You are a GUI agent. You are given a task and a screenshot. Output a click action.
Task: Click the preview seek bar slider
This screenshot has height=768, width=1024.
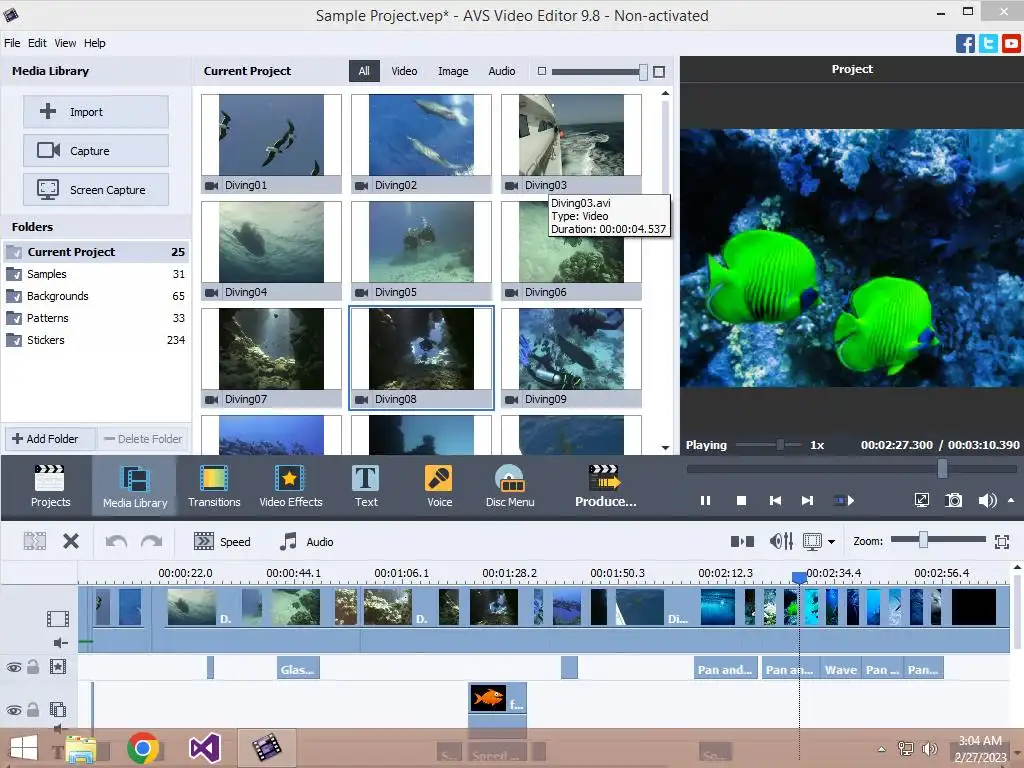942,468
